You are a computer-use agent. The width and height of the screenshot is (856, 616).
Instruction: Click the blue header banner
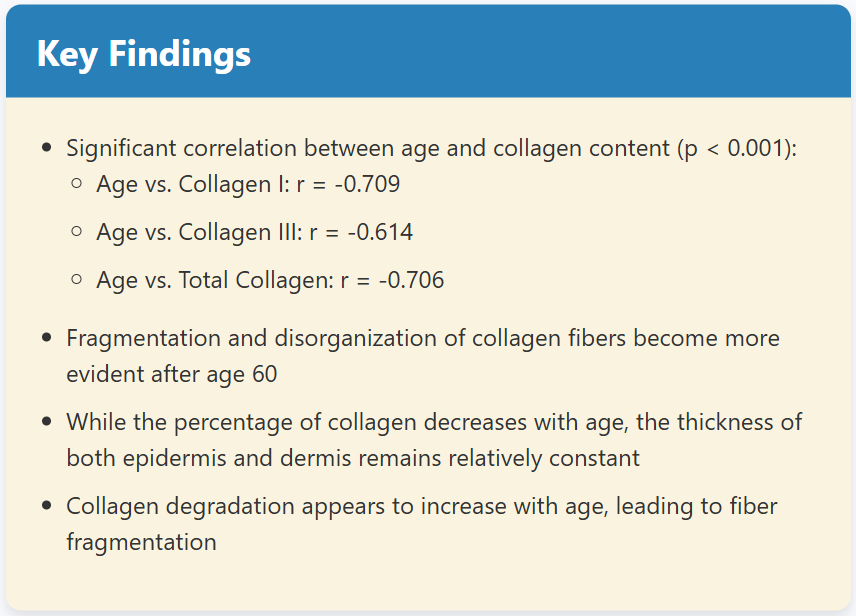click(428, 51)
